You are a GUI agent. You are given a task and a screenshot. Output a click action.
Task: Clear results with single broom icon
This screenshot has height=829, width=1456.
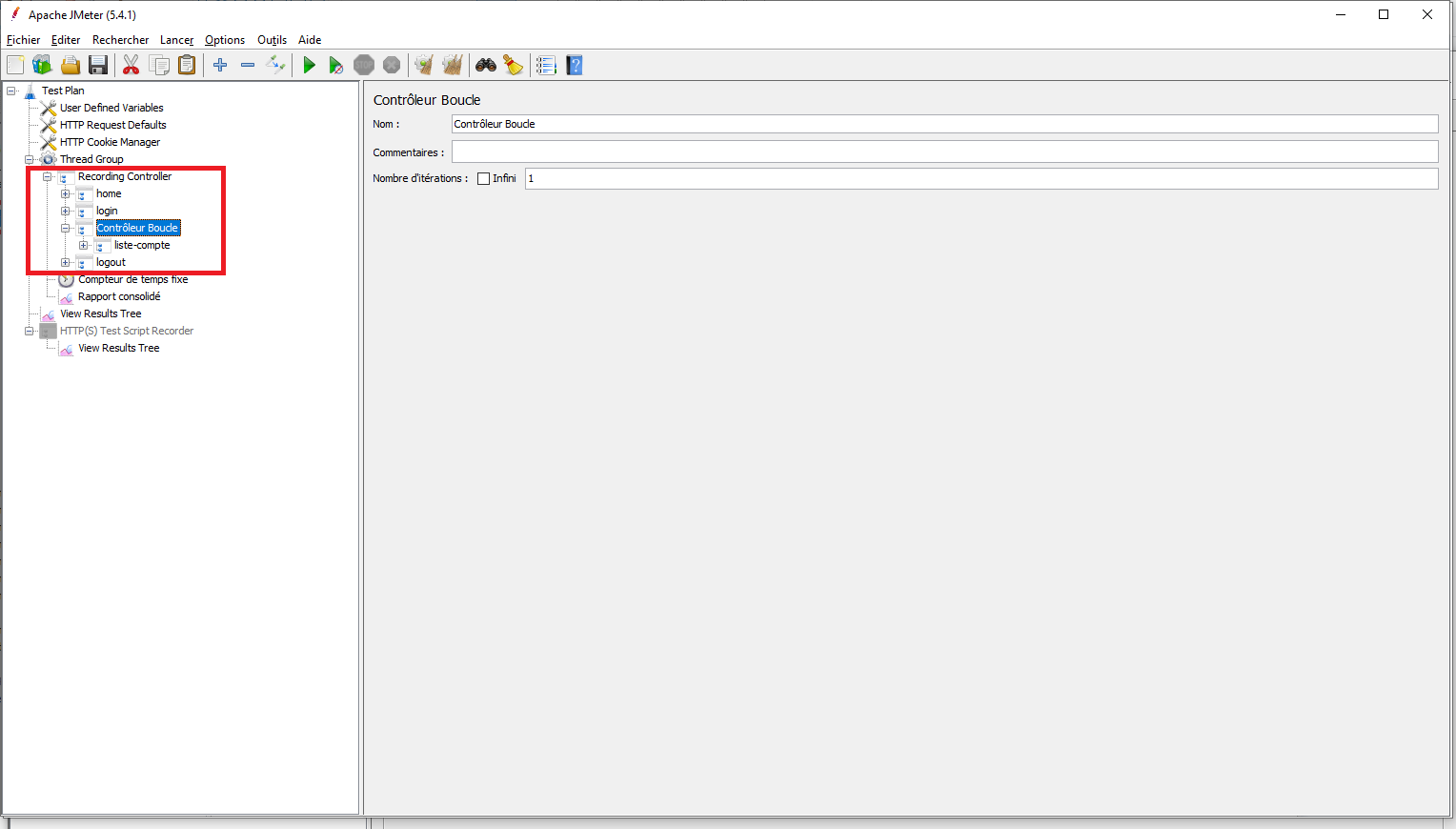coord(424,65)
